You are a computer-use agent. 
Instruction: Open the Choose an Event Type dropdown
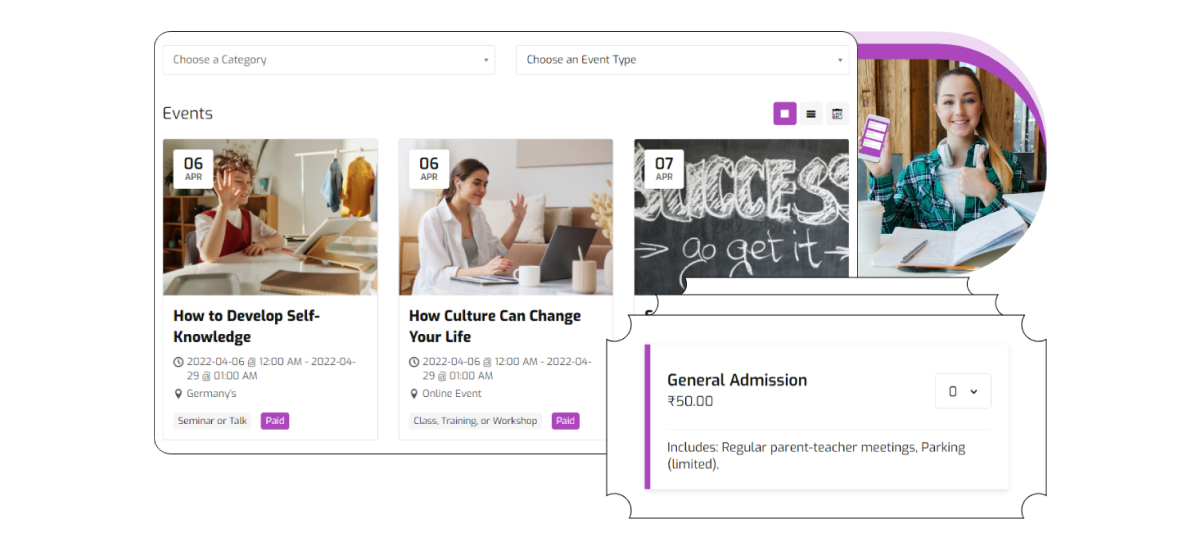coord(682,60)
